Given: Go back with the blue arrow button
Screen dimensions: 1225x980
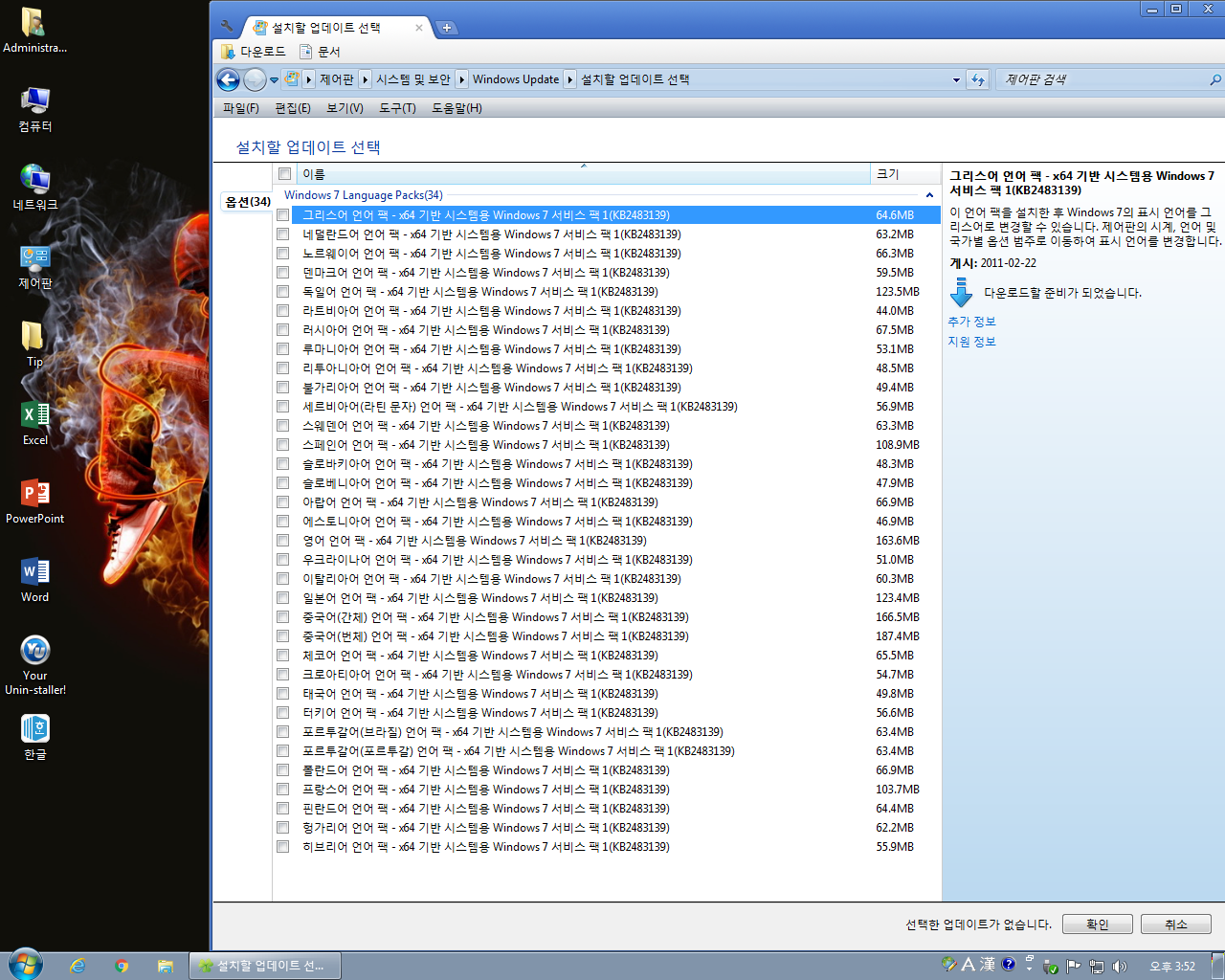Looking at the screenshot, I should [228, 79].
